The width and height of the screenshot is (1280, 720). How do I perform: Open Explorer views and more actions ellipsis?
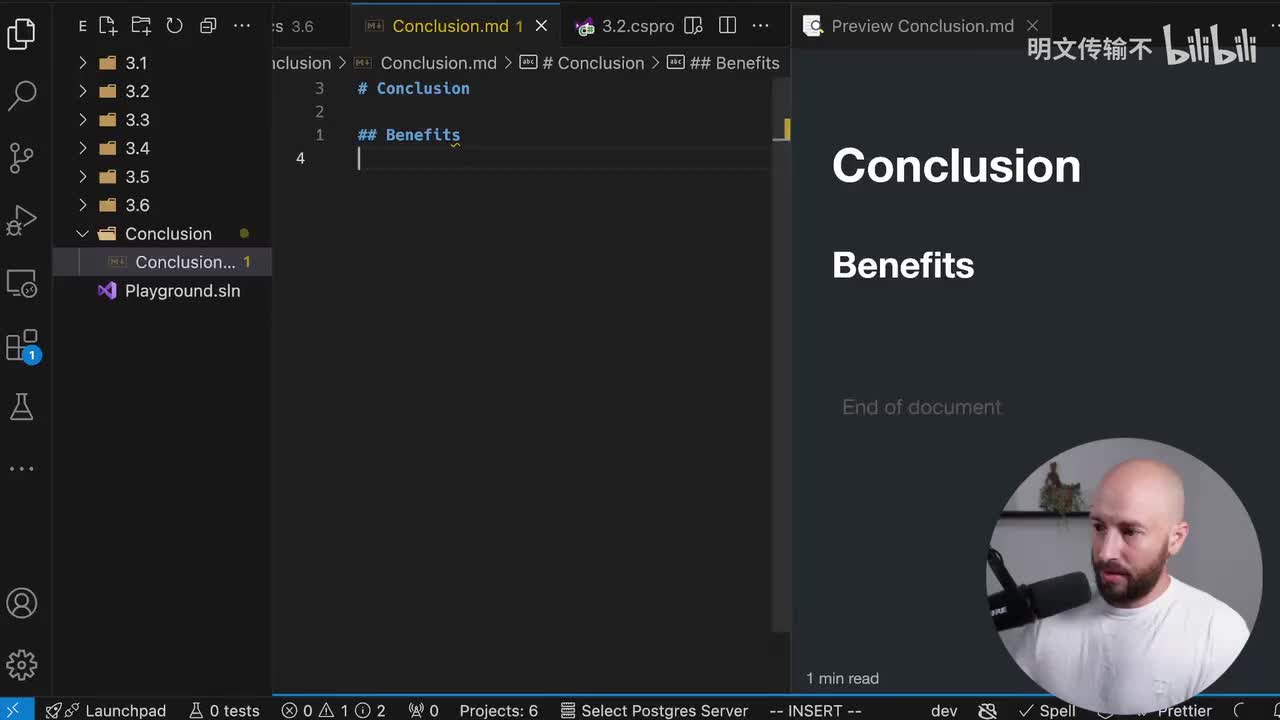click(x=241, y=26)
